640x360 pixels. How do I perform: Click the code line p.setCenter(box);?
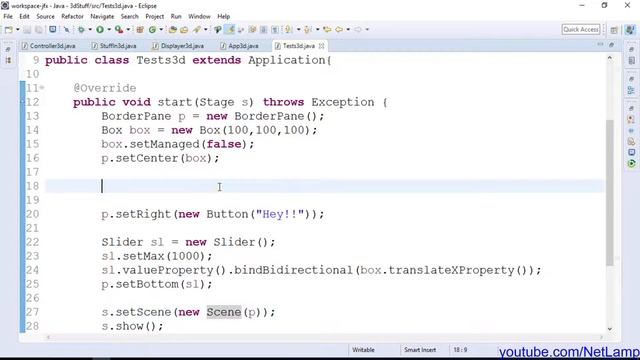[x=160, y=158]
